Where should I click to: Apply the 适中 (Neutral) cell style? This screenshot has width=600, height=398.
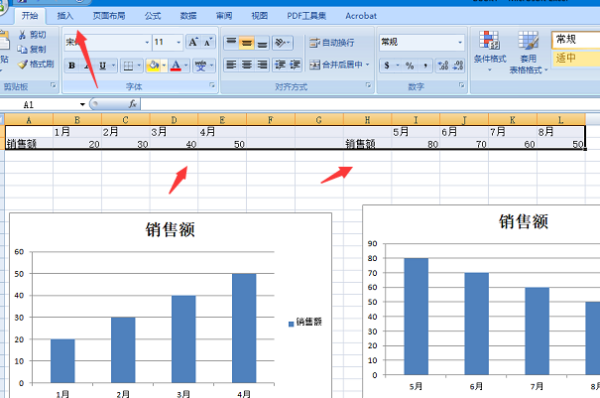coord(576,58)
